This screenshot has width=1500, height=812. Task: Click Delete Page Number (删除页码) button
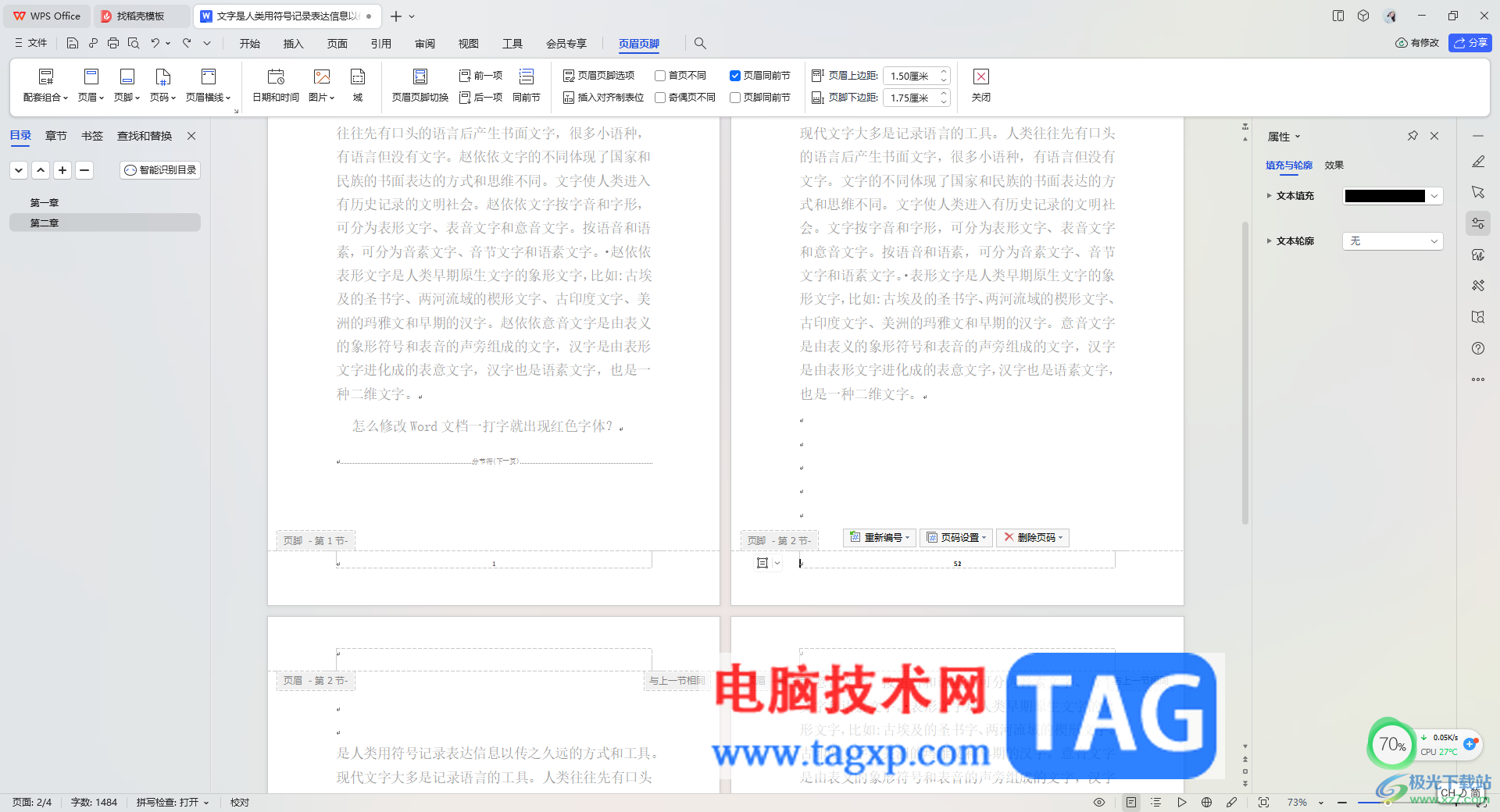(1033, 537)
